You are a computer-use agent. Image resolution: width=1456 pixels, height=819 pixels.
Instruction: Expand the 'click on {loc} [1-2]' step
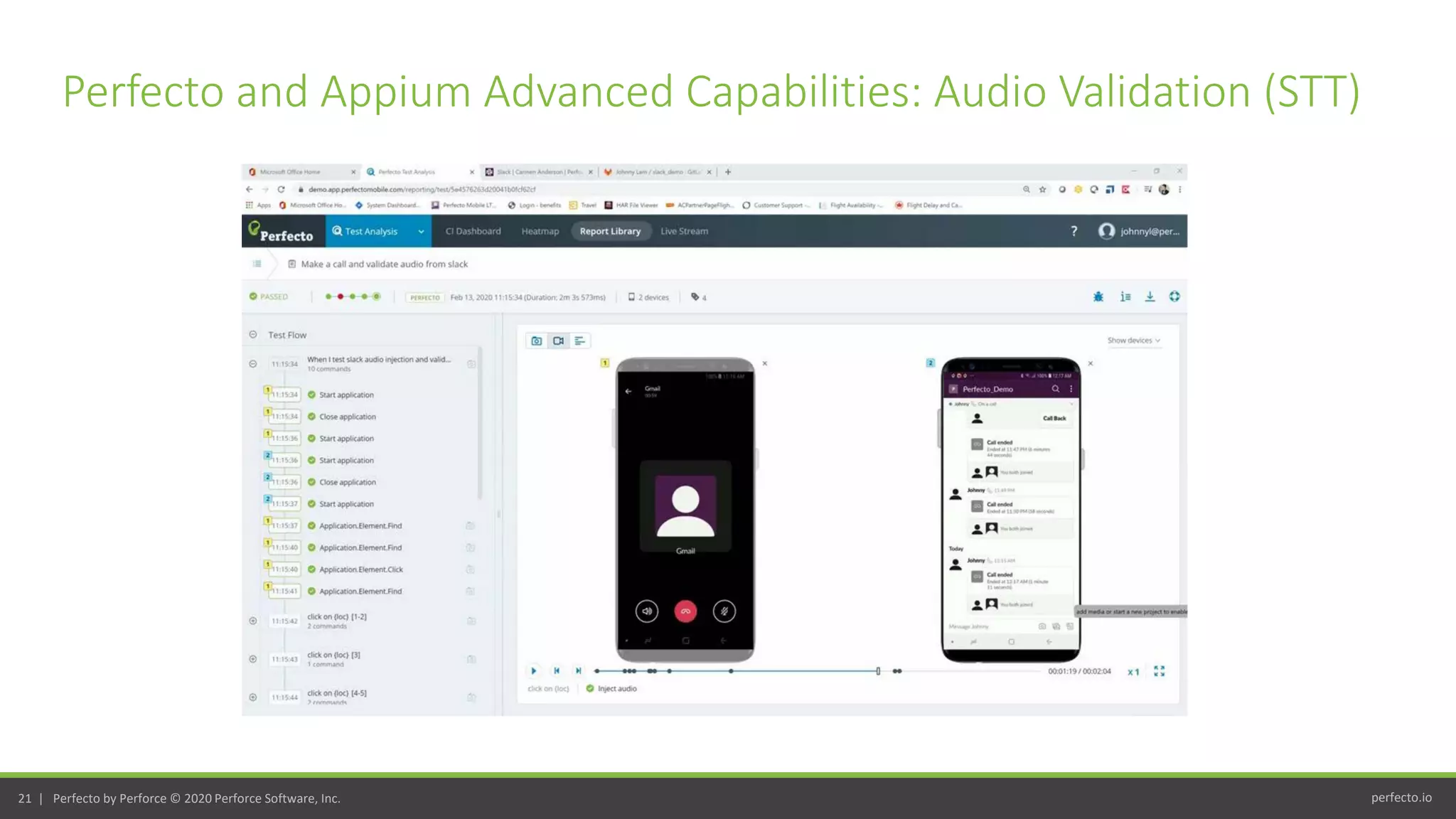(x=252, y=621)
